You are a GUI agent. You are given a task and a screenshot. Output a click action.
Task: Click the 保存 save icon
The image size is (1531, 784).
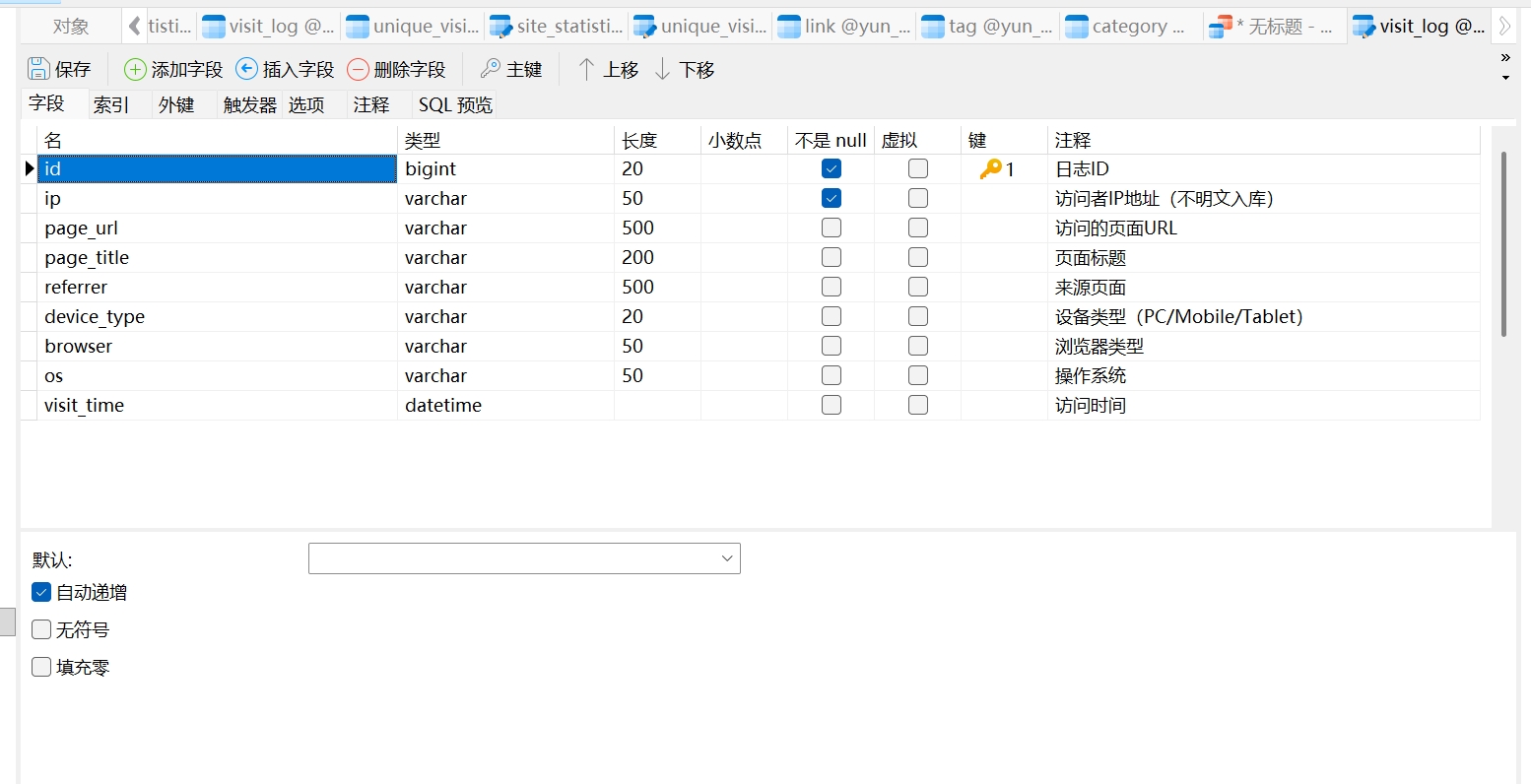click(38, 69)
